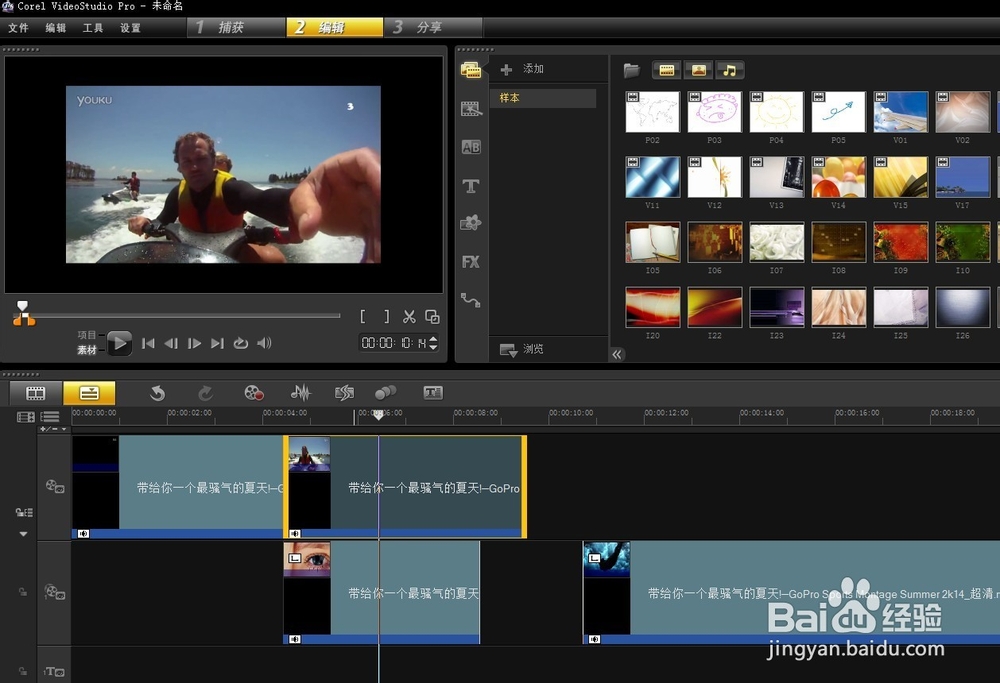Click the preview timecode field

tap(394, 343)
